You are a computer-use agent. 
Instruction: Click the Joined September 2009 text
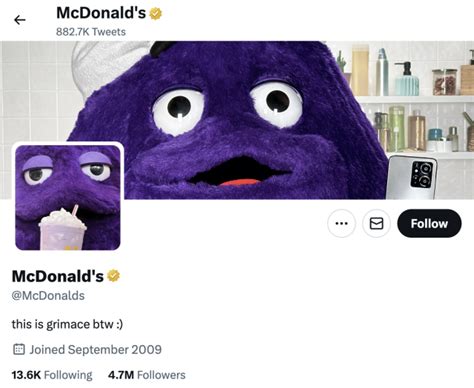96,349
